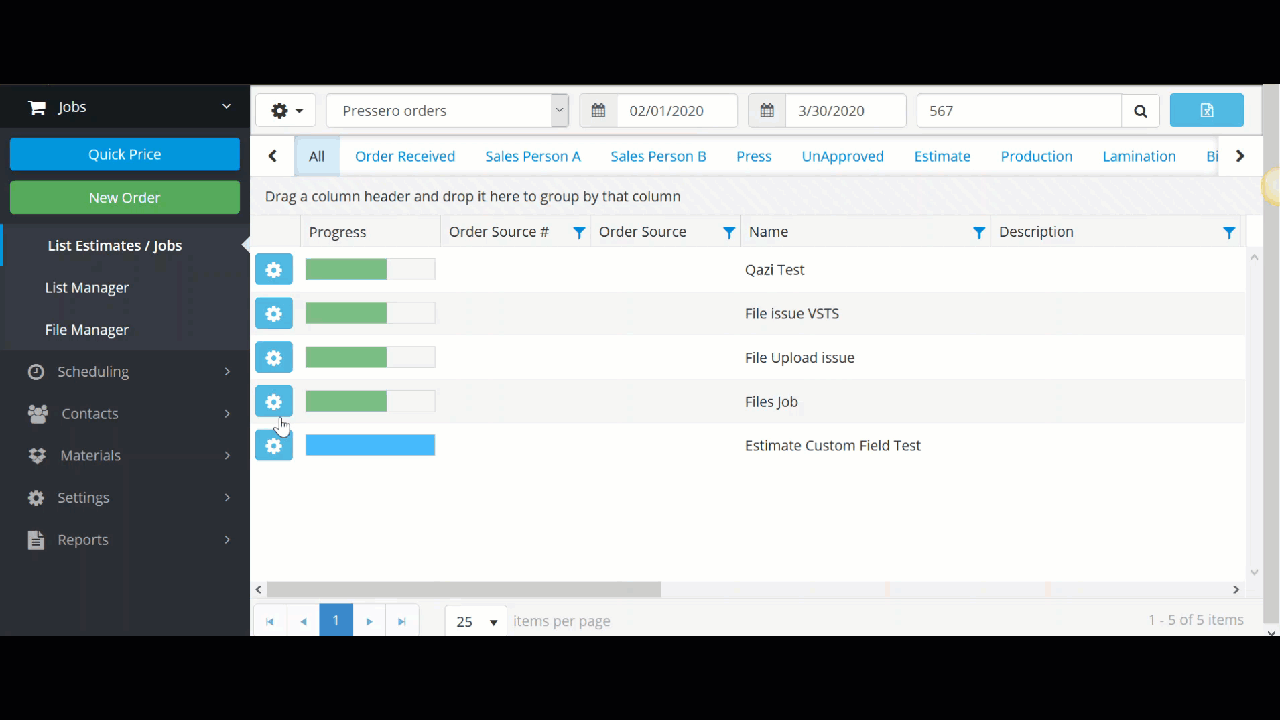Go to the previous page
This screenshot has width=1280, height=720.
303,621
